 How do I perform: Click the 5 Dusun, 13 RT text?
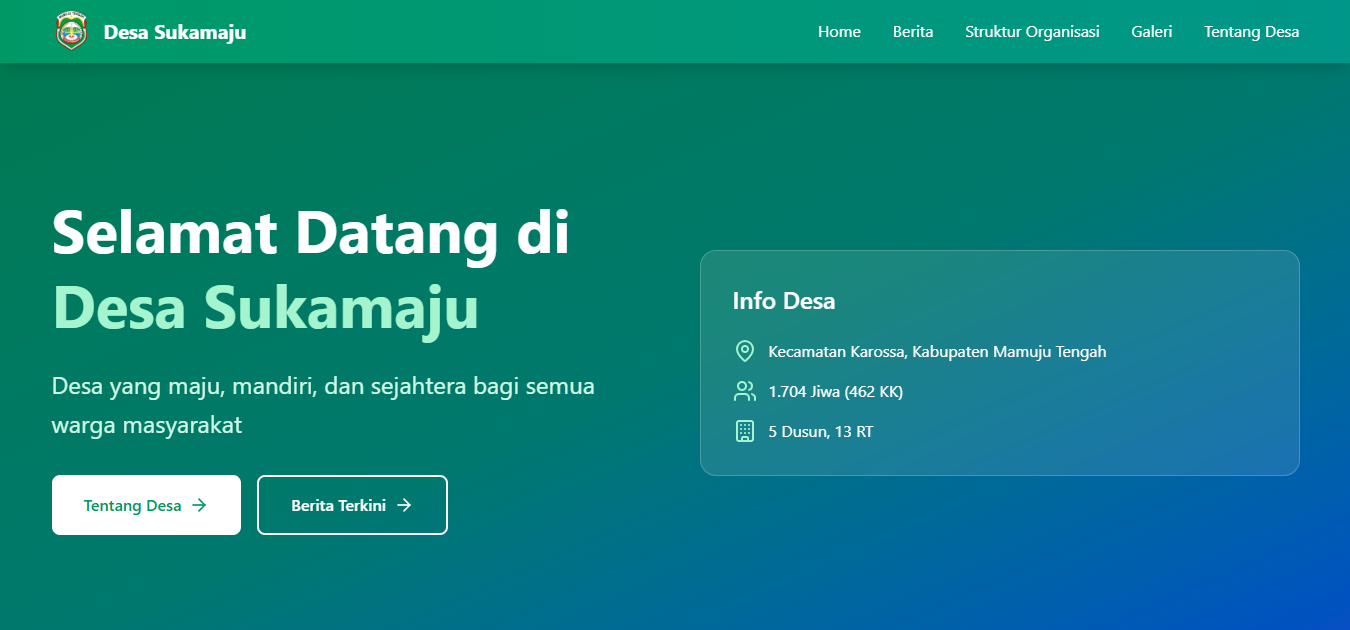[820, 431]
